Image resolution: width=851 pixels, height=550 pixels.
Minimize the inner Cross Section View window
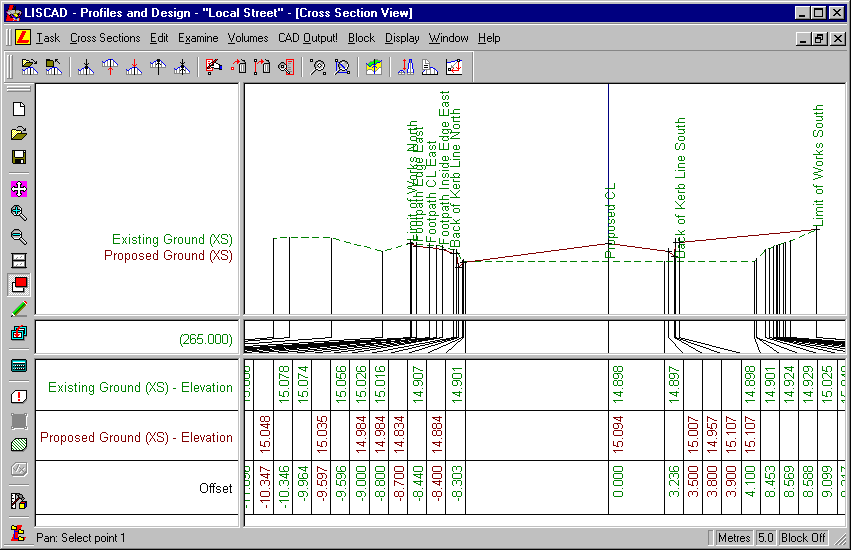803,39
